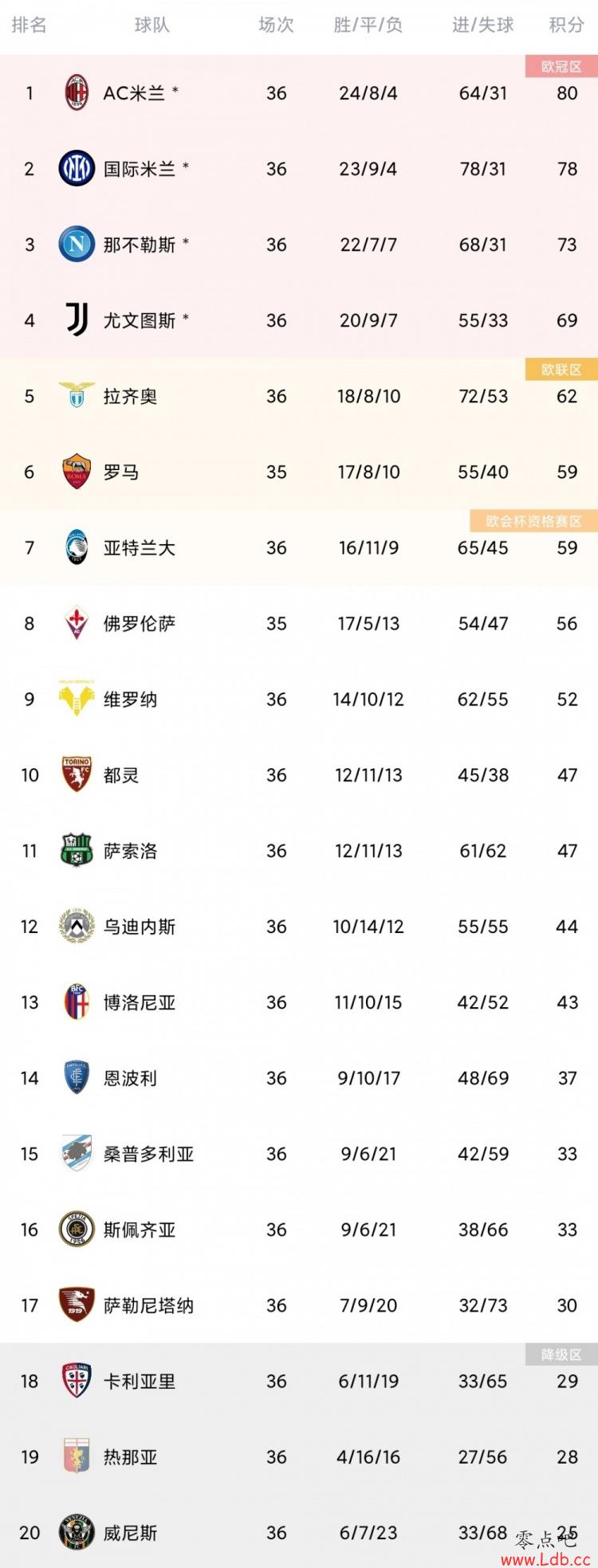The height and width of the screenshot is (1568, 598).
Task: Click the Juventus logo
Action: coord(77,320)
